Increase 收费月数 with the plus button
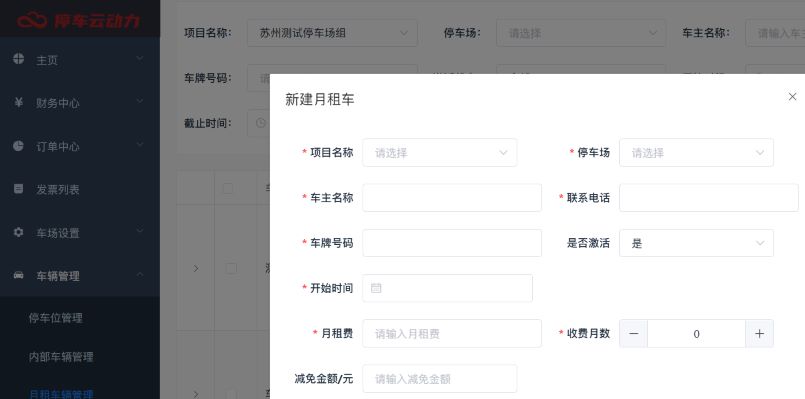 click(759, 334)
